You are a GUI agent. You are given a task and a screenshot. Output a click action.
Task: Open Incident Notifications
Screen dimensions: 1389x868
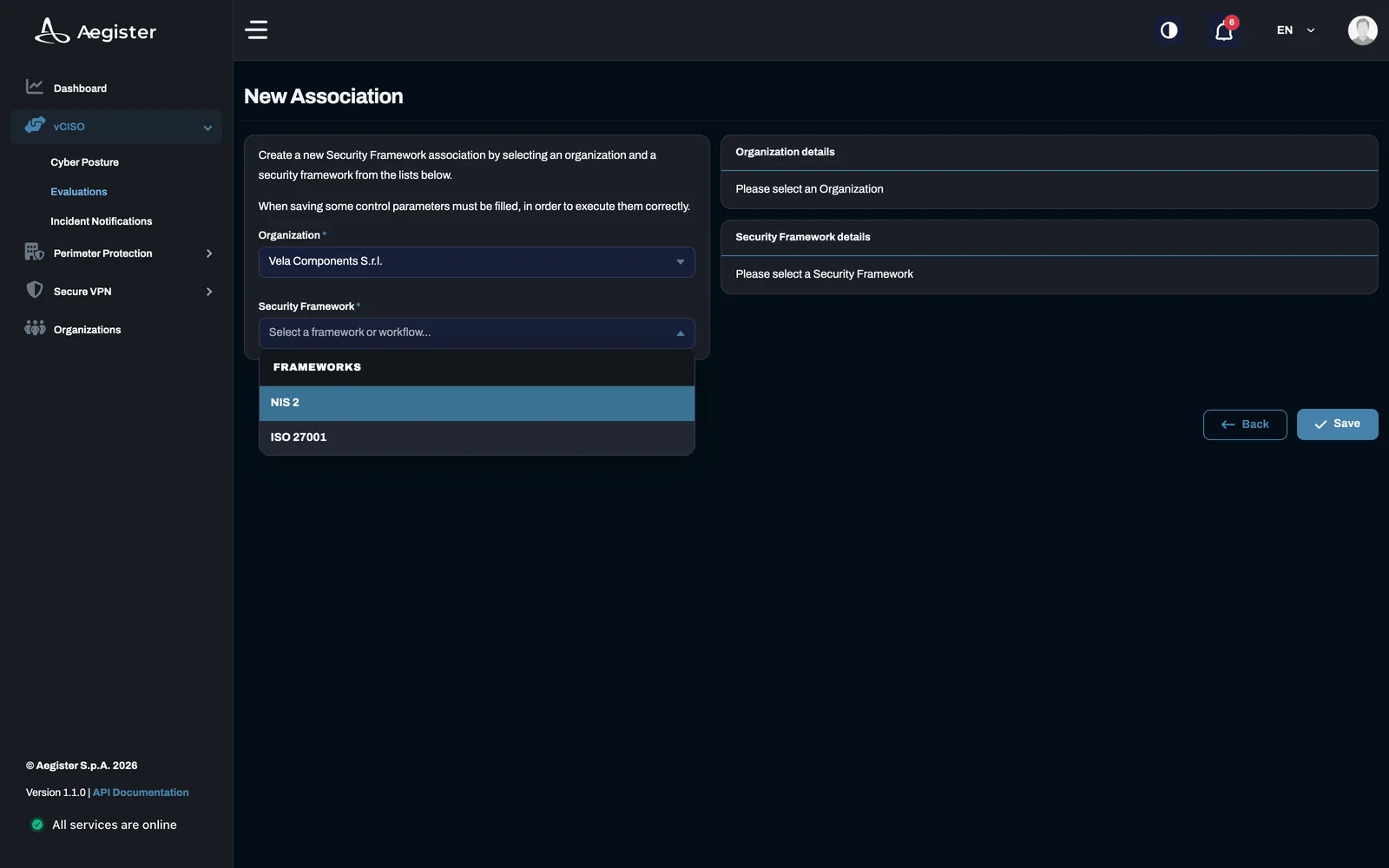[x=101, y=221]
